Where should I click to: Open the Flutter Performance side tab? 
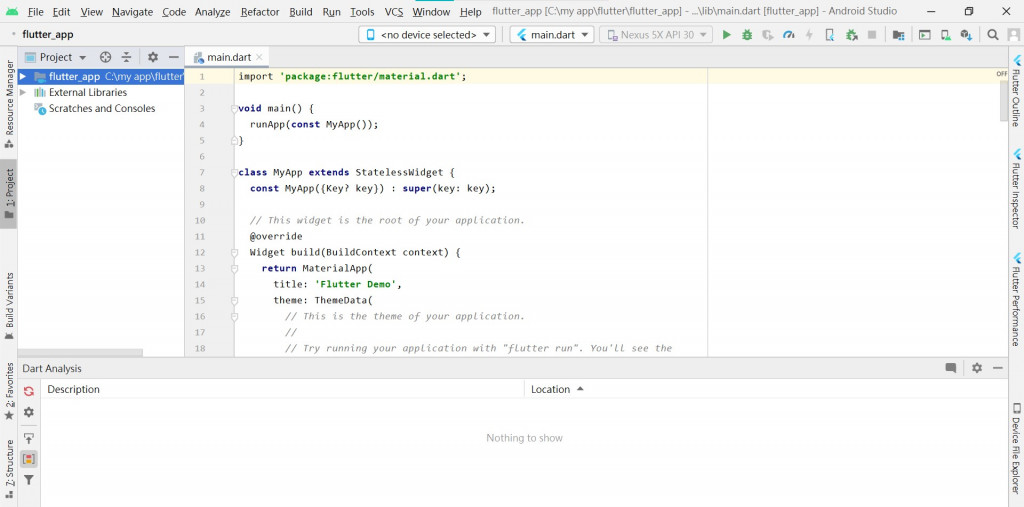pos(1016,299)
